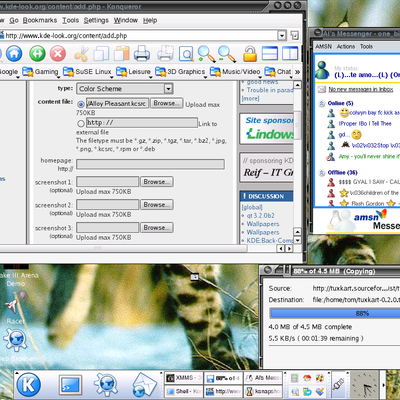This screenshot has width=400, height=400.
Task: Click Browse for screenshot 1
Action: tap(156, 182)
